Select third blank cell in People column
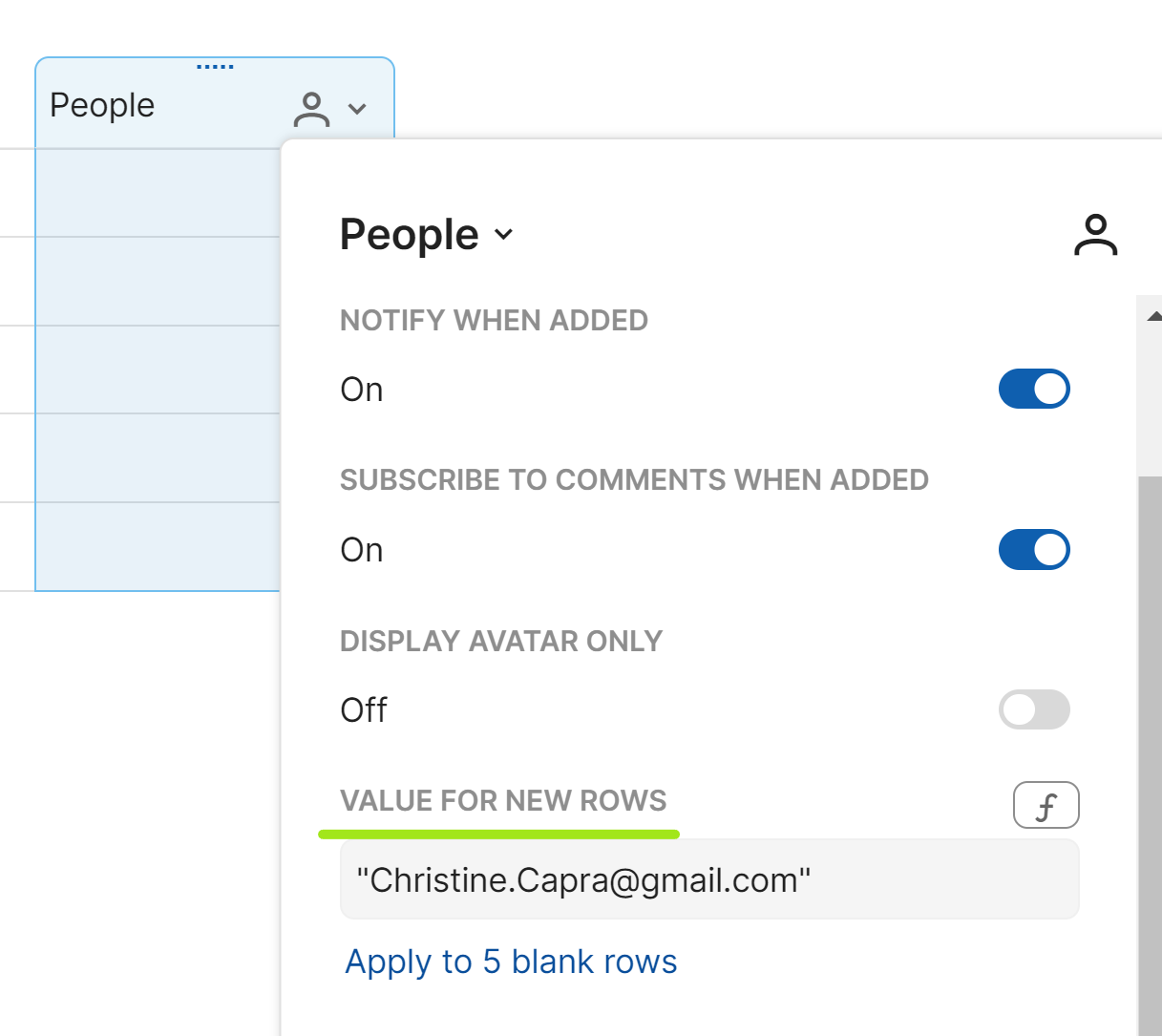The height and width of the screenshot is (1036, 1162). (158, 370)
